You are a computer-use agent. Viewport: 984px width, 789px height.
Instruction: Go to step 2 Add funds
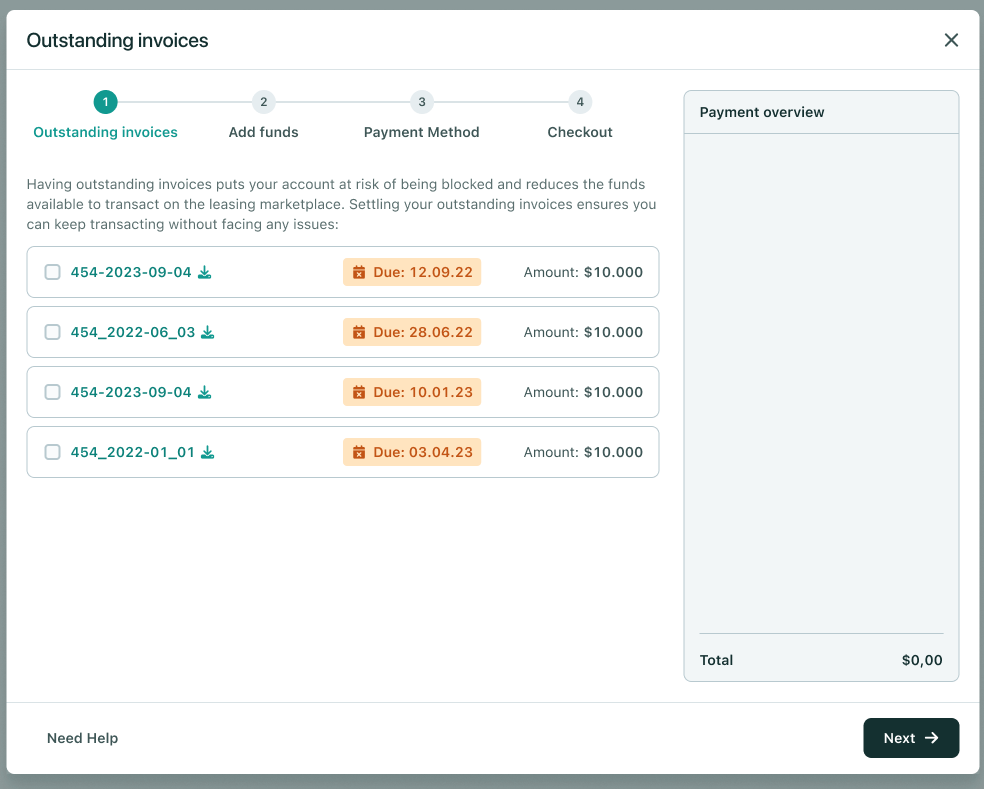263,102
